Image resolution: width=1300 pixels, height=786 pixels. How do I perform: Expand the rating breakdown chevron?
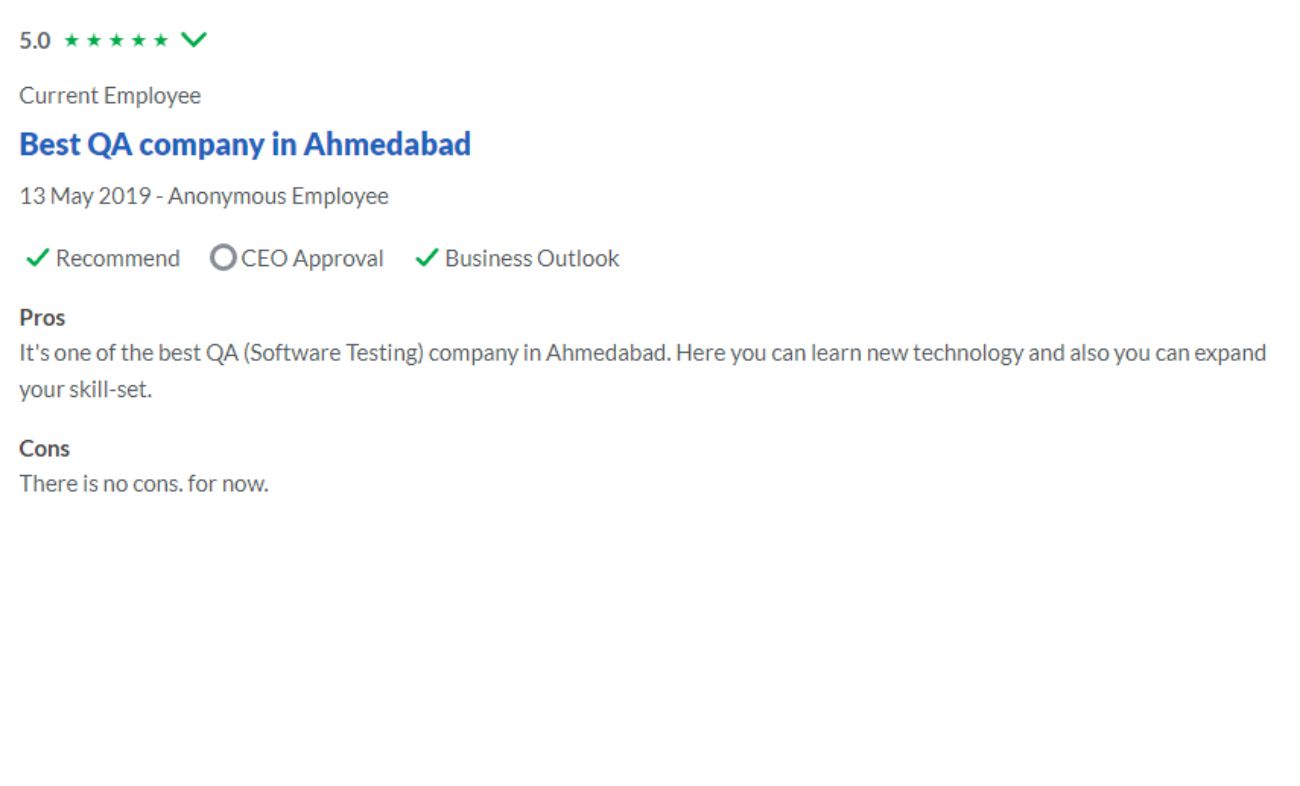point(193,40)
